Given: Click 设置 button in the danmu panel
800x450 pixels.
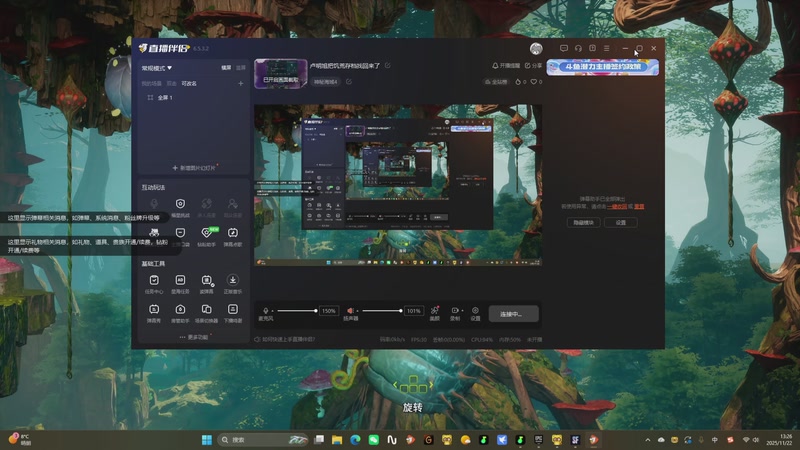Looking at the screenshot, I should click(x=620, y=222).
